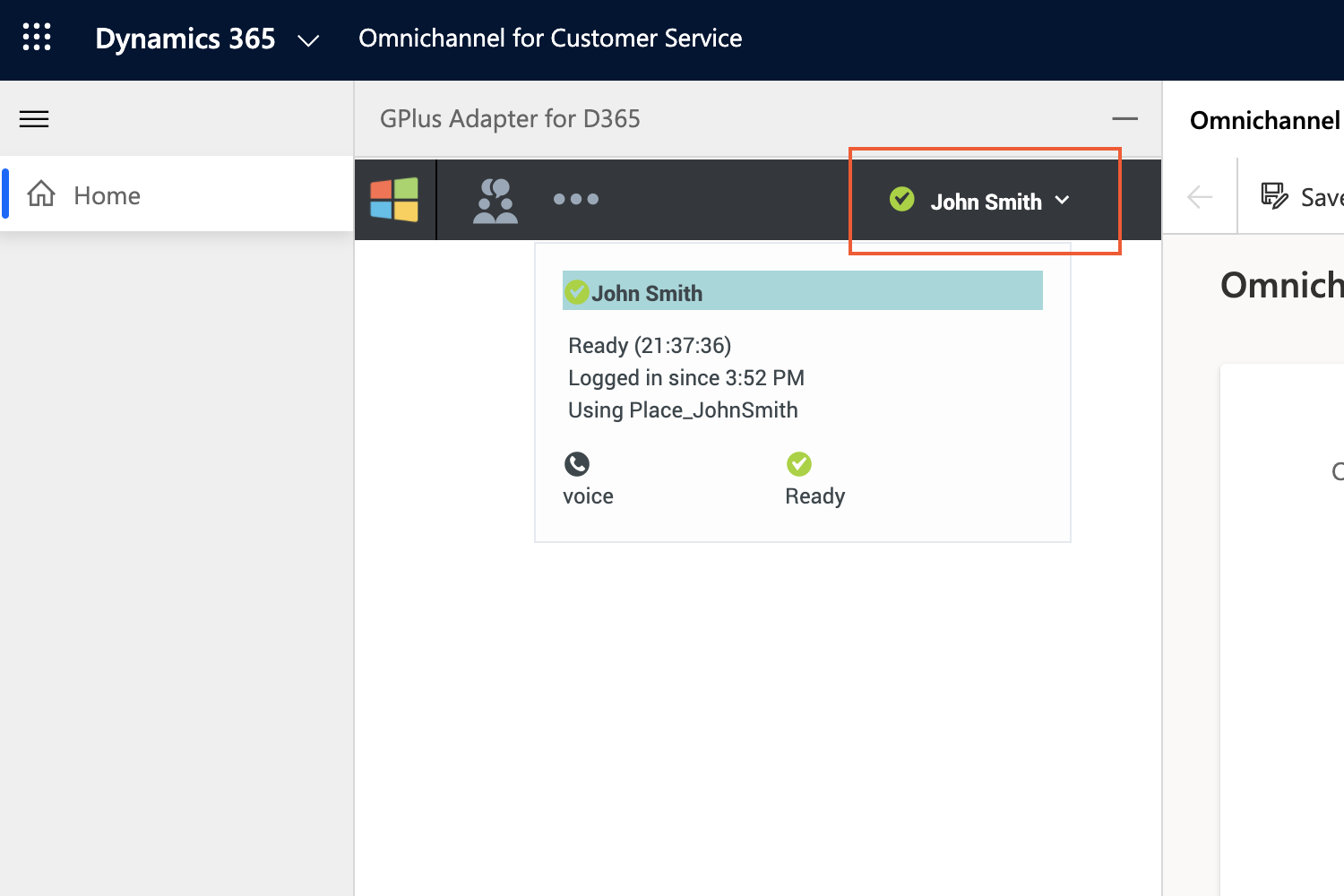Select the highlighted John Smith header row
1344x896 pixels.
click(803, 291)
